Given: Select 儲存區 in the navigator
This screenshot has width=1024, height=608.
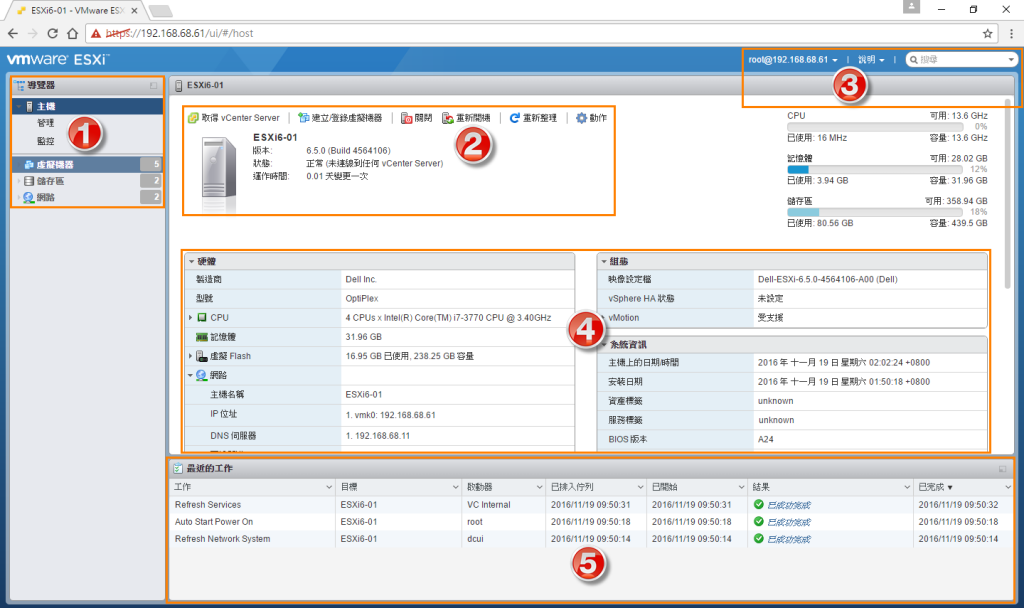Looking at the screenshot, I should tap(87, 181).
